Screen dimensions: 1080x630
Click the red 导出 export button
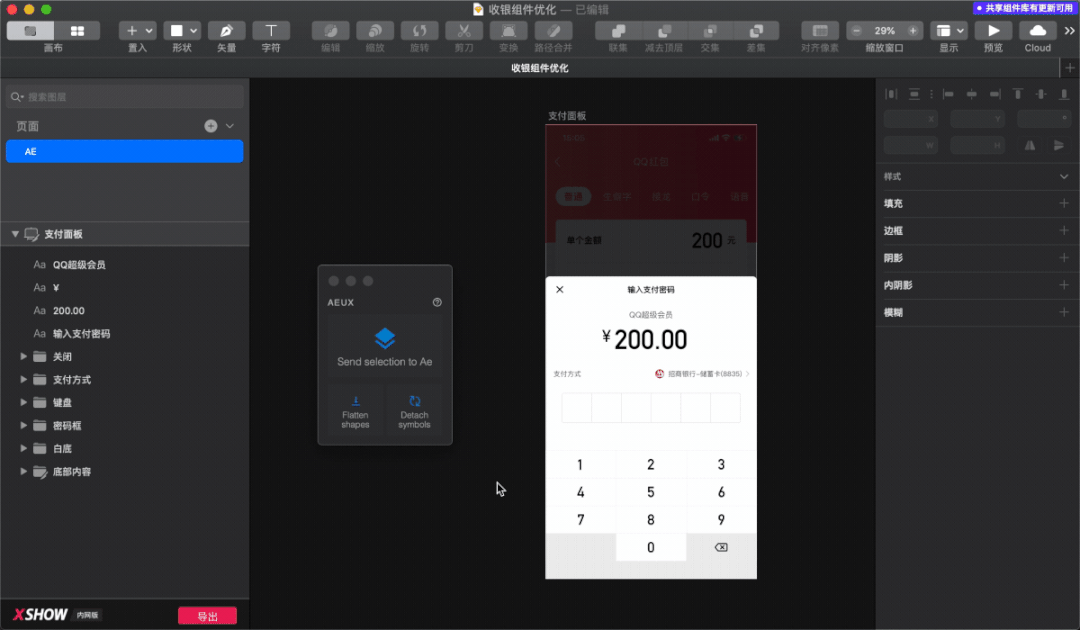[207, 616]
